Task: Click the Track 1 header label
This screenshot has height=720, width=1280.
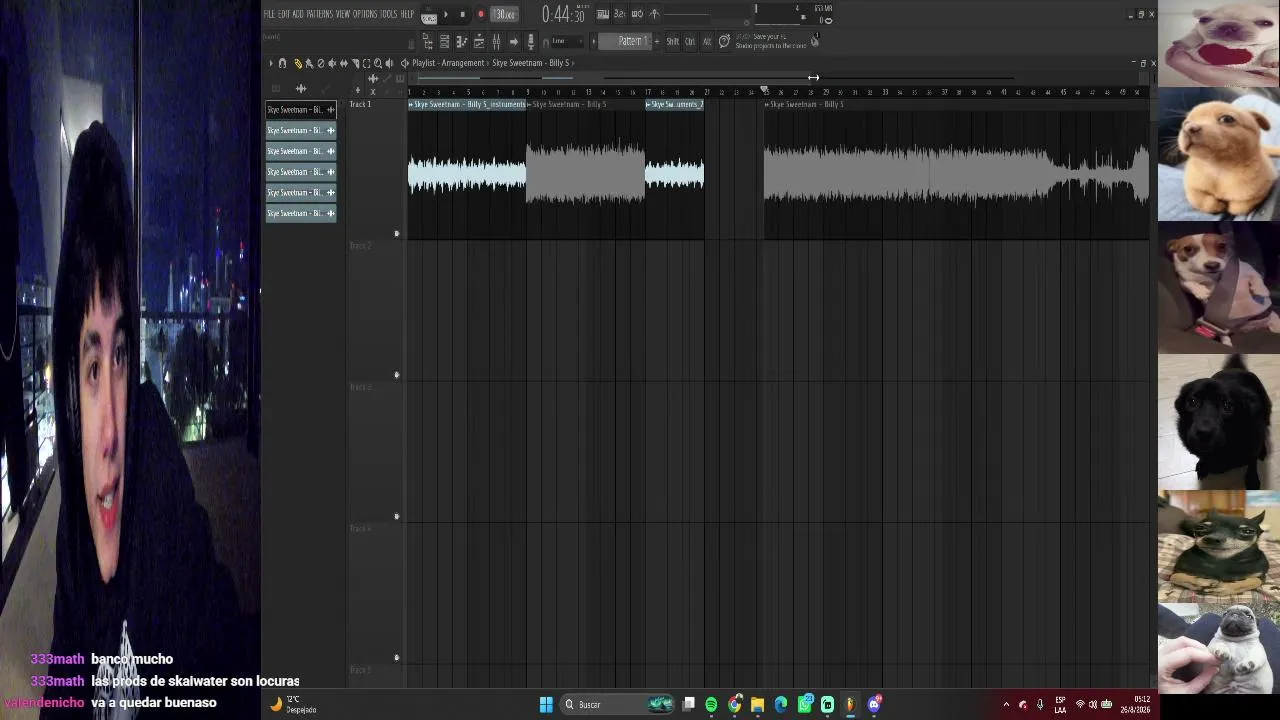Action: coord(360,104)
